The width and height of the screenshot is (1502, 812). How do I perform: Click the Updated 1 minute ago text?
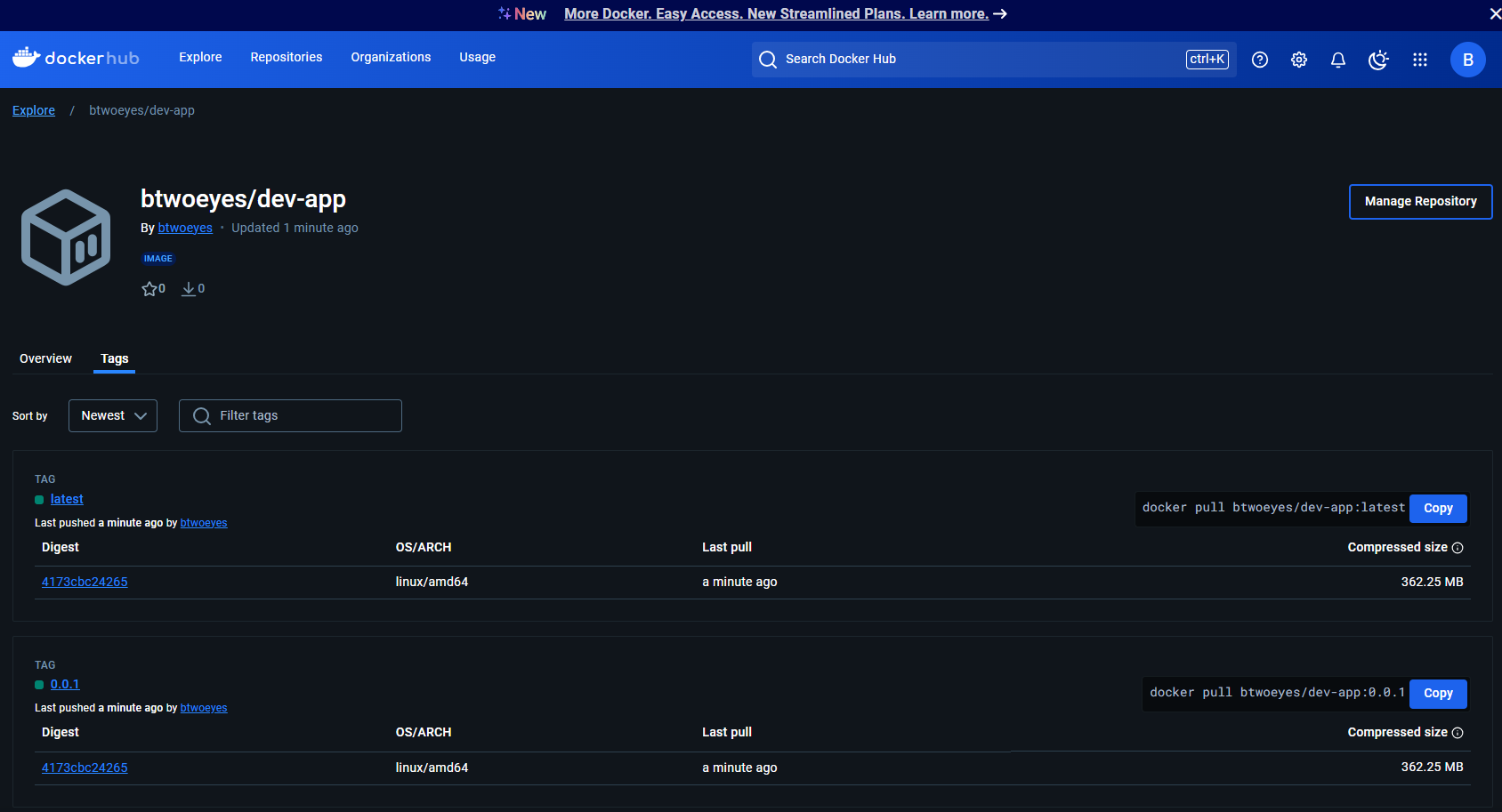(x=295, y=228)
